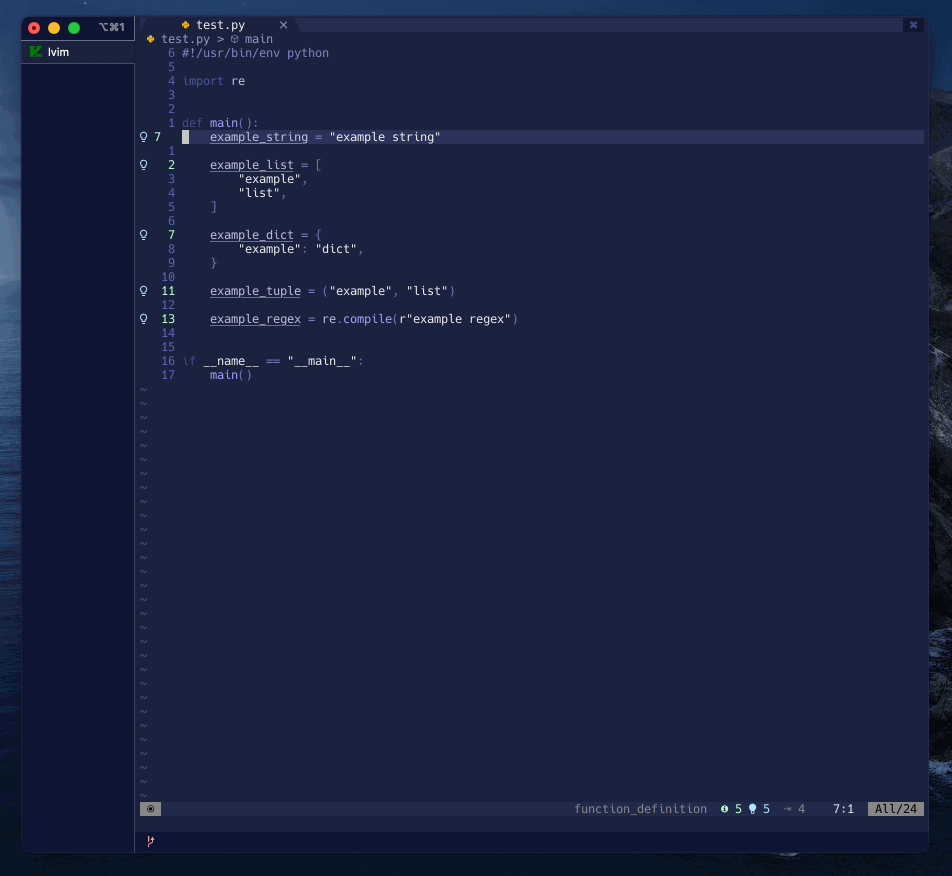The width and height of the screenshot is (952, 876).
Task: Click the example_regex variable name
Action: [255, 319]
